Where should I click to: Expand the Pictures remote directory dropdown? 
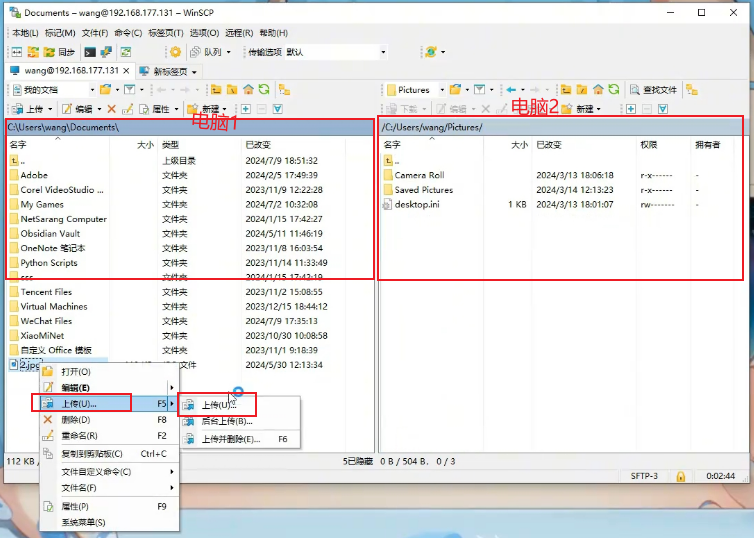[x=442, y=90]
